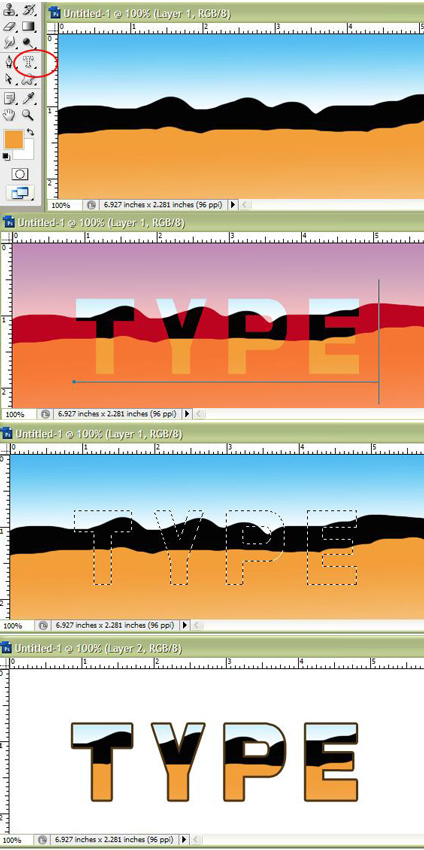Select the Path Selection arrow tool
424x850 pixels.
point(9,79)
